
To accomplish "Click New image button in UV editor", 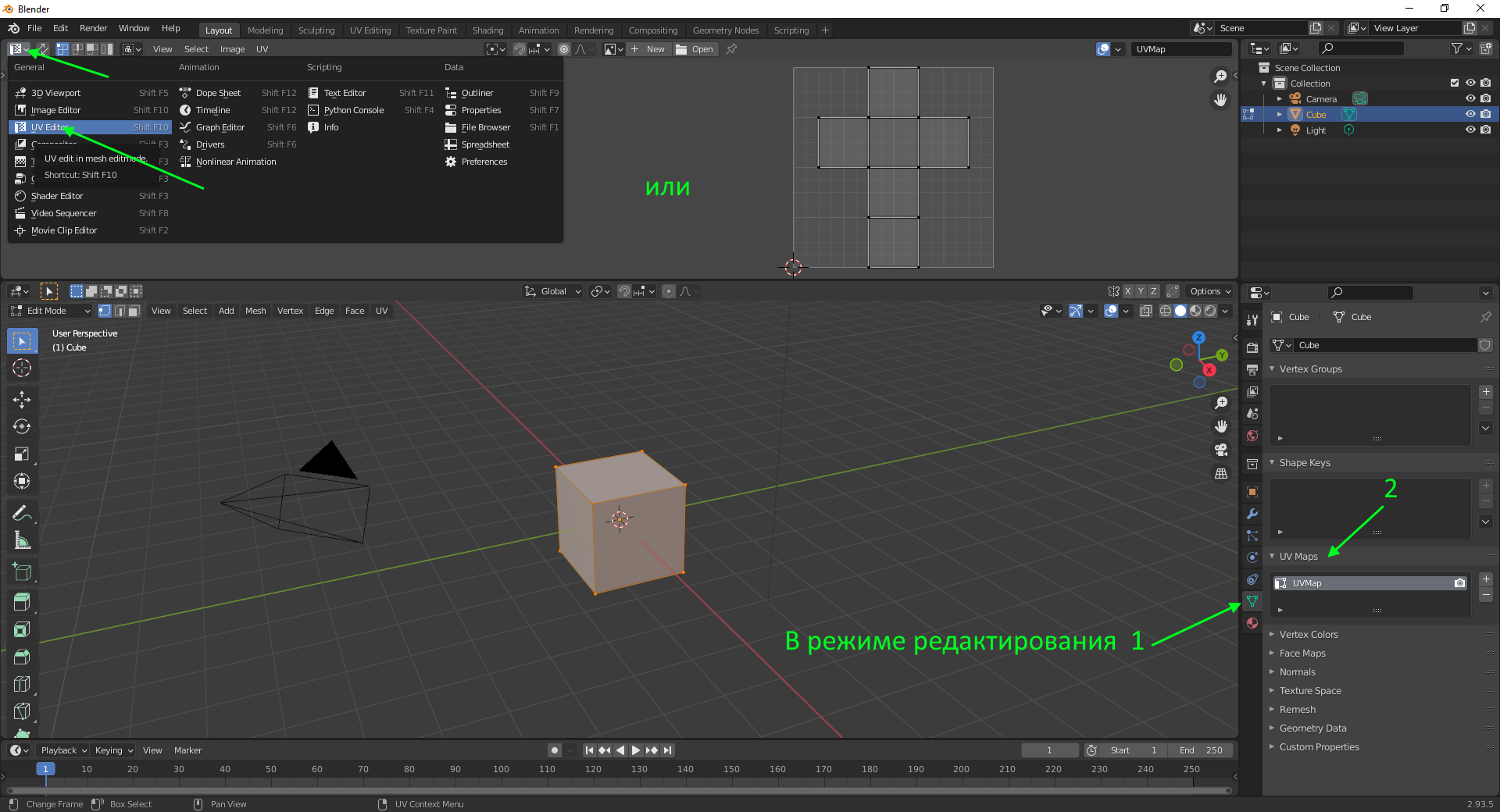I will (x=648, y=49).
